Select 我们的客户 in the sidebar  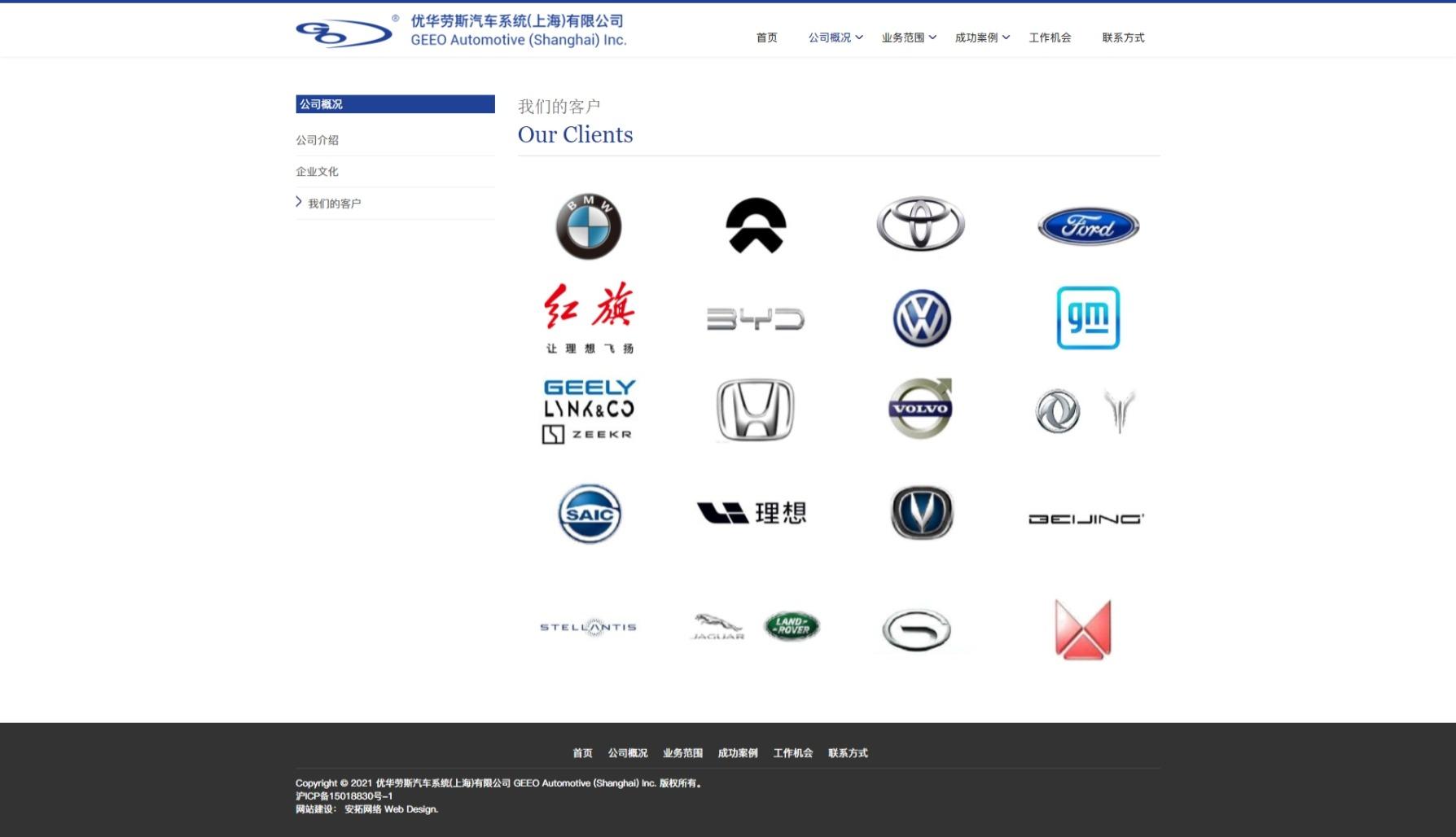coord(334,204)
